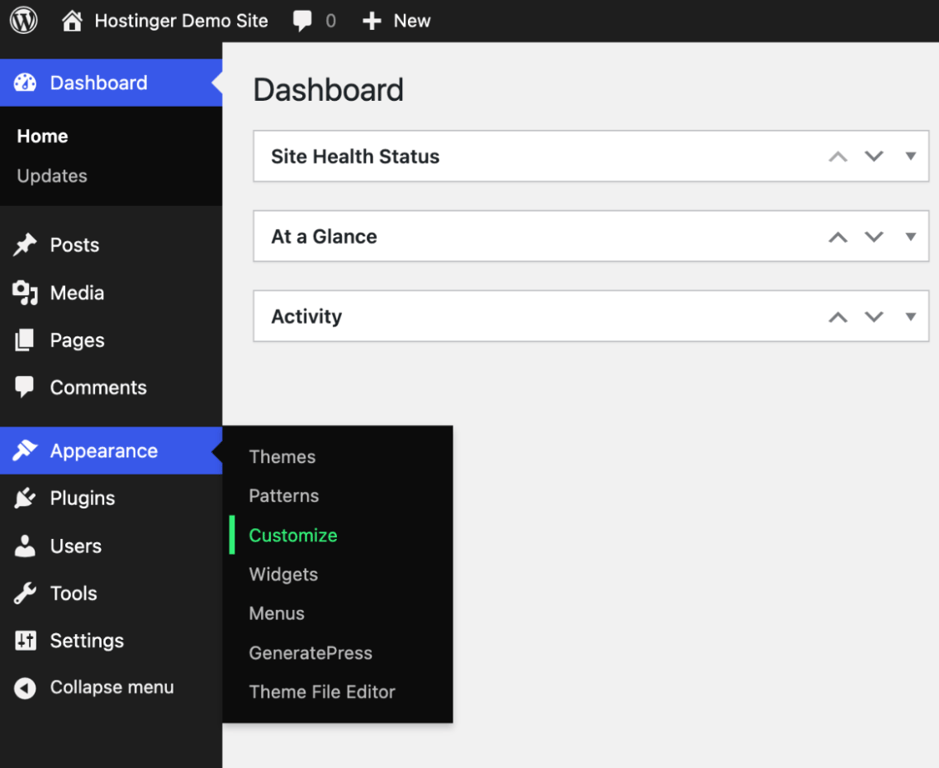Viewport: 939px width, 768px height.
Task: Select the Posts pushpin icon
Action: (x=24, y=244)
